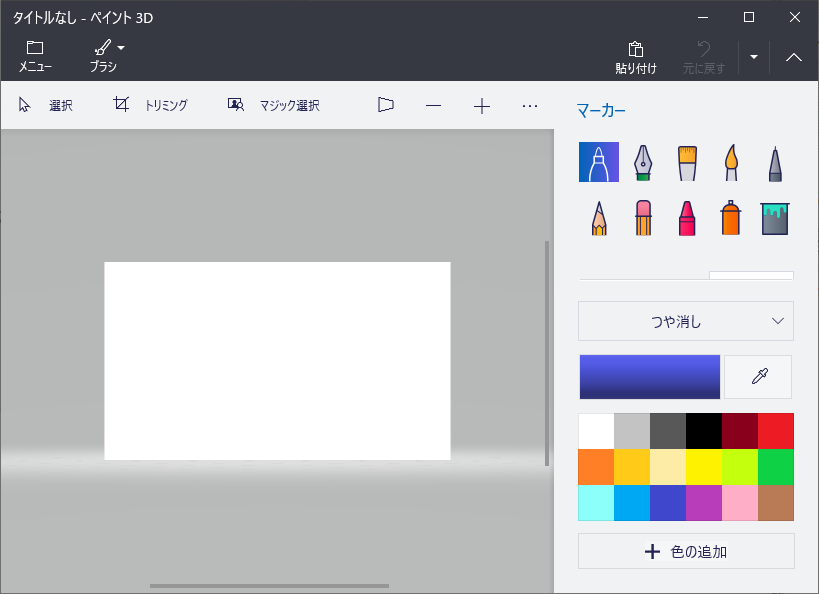
Task: Pick the light gray color swatch
Action: 632,431
